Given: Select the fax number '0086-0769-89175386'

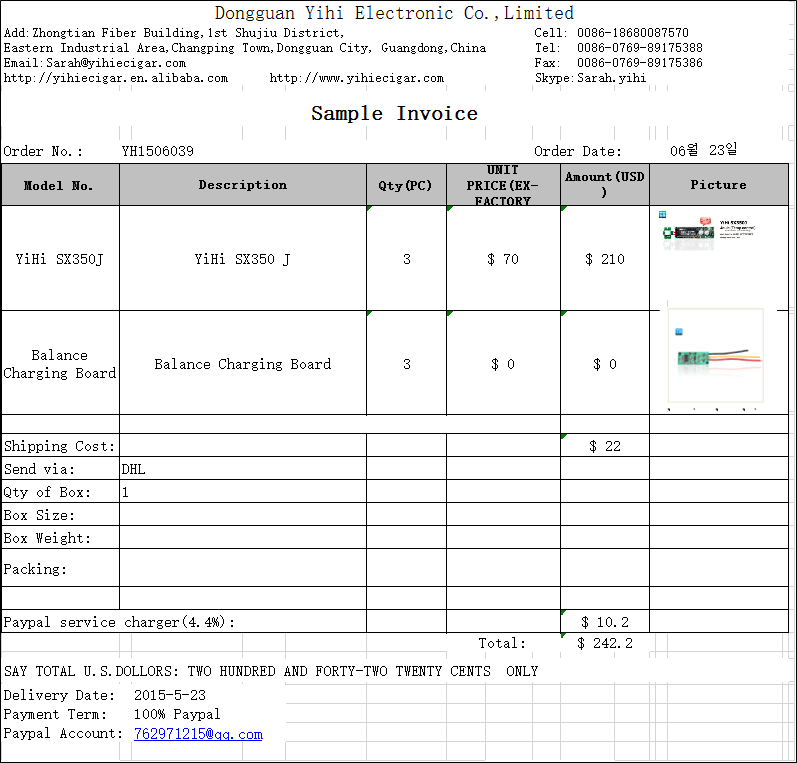Looking at the screenshot, I should click(640, 63).
